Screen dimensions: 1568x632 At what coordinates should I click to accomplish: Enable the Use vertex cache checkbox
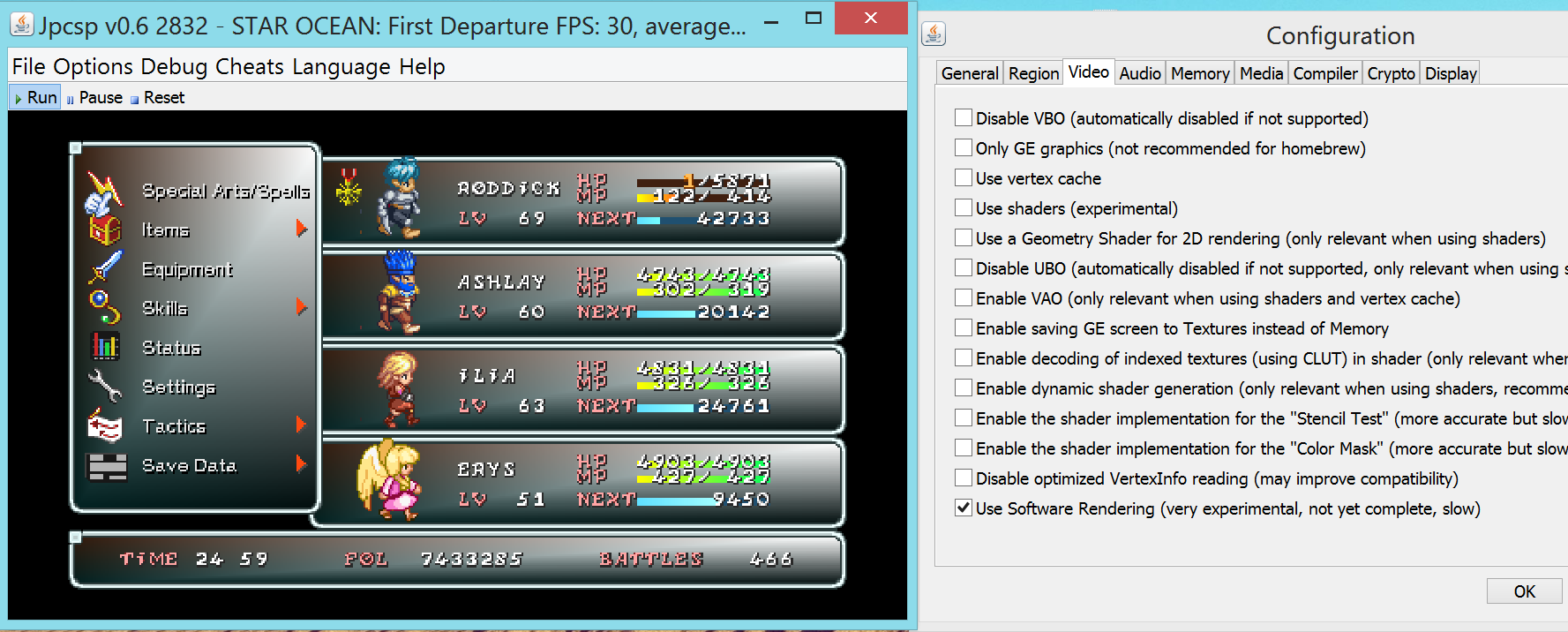(x=964, y=178)
